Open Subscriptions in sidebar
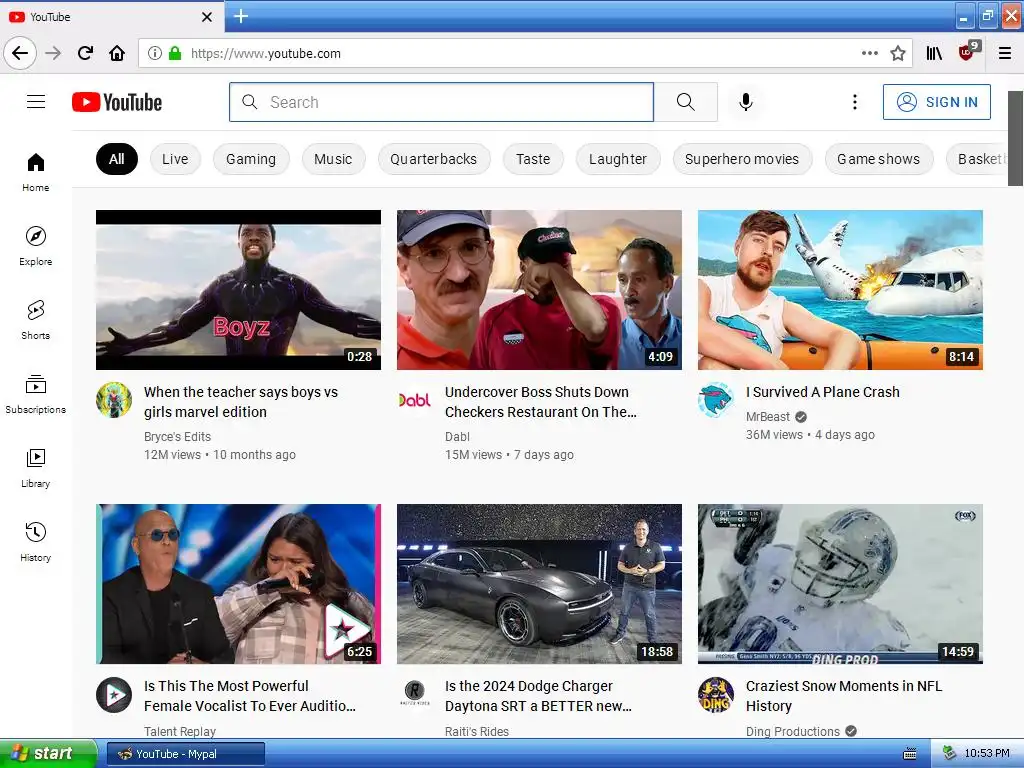 (x=35, y=394)
